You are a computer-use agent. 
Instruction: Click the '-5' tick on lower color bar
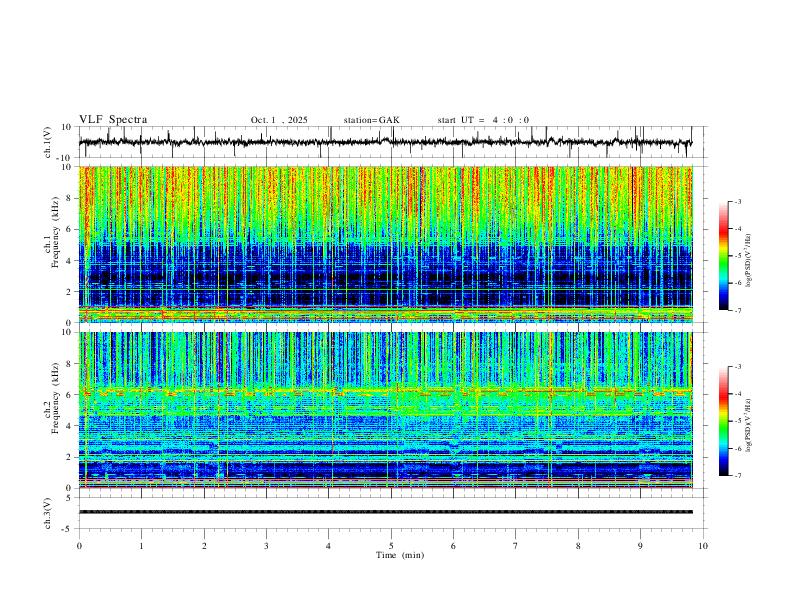(738, 421)
